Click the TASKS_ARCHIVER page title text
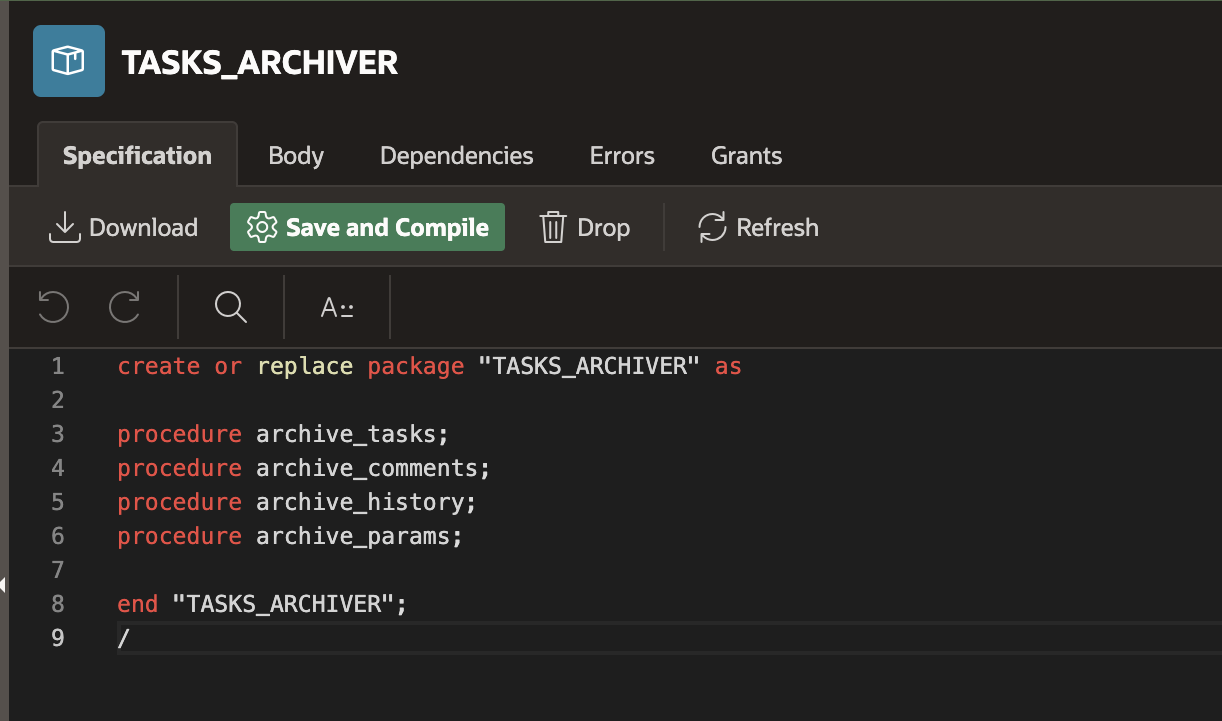 tap(260, 63)
